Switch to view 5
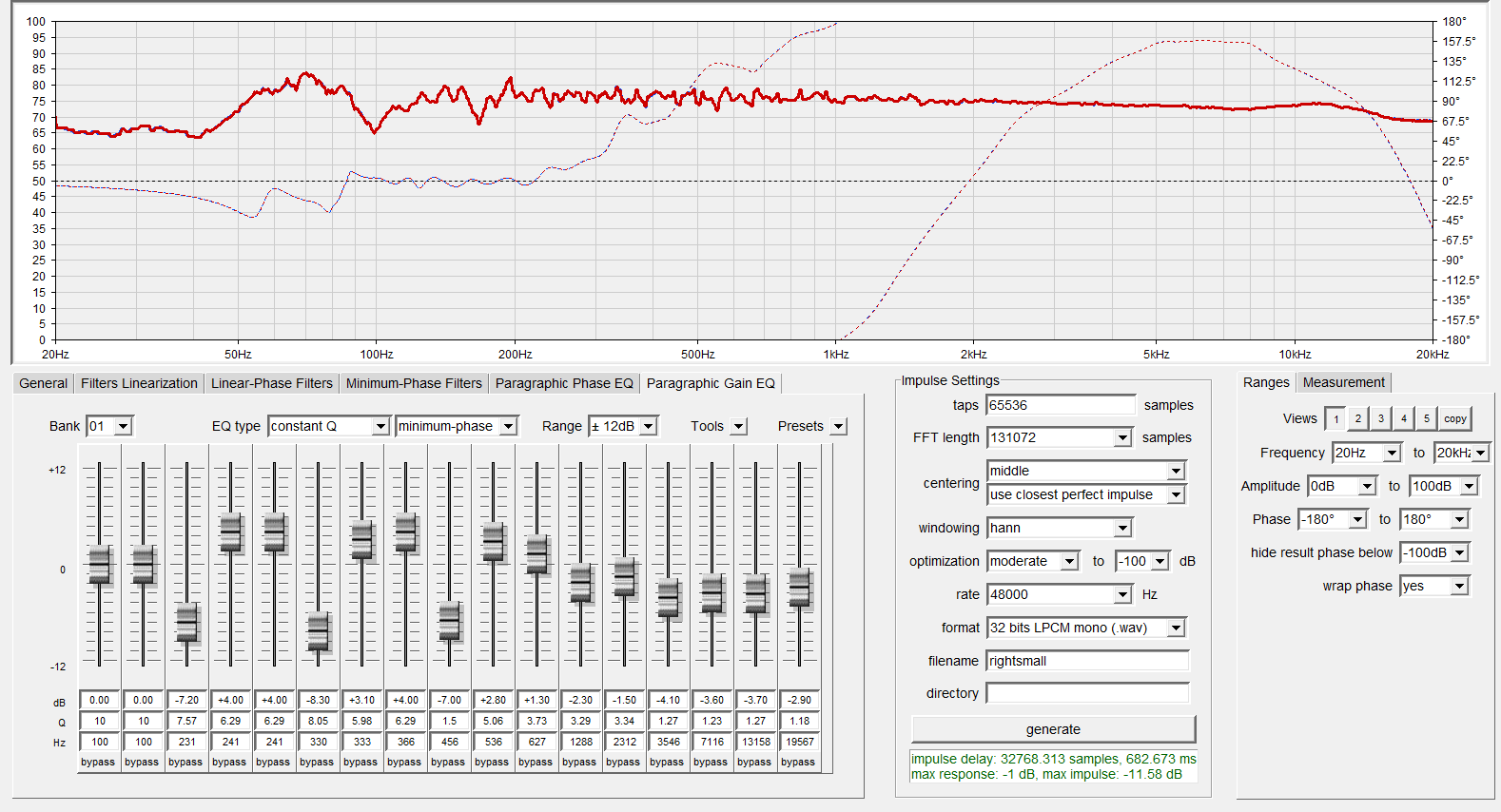The image size is (1501, 812). [x=1426, y=418]
